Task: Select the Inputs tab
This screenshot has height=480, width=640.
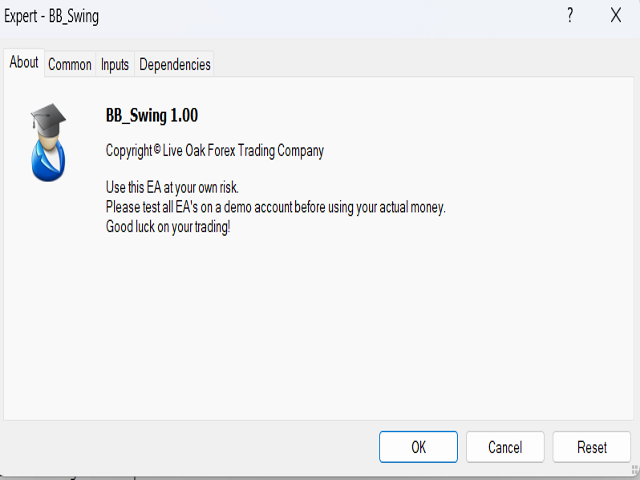Action: pos(115,64)
